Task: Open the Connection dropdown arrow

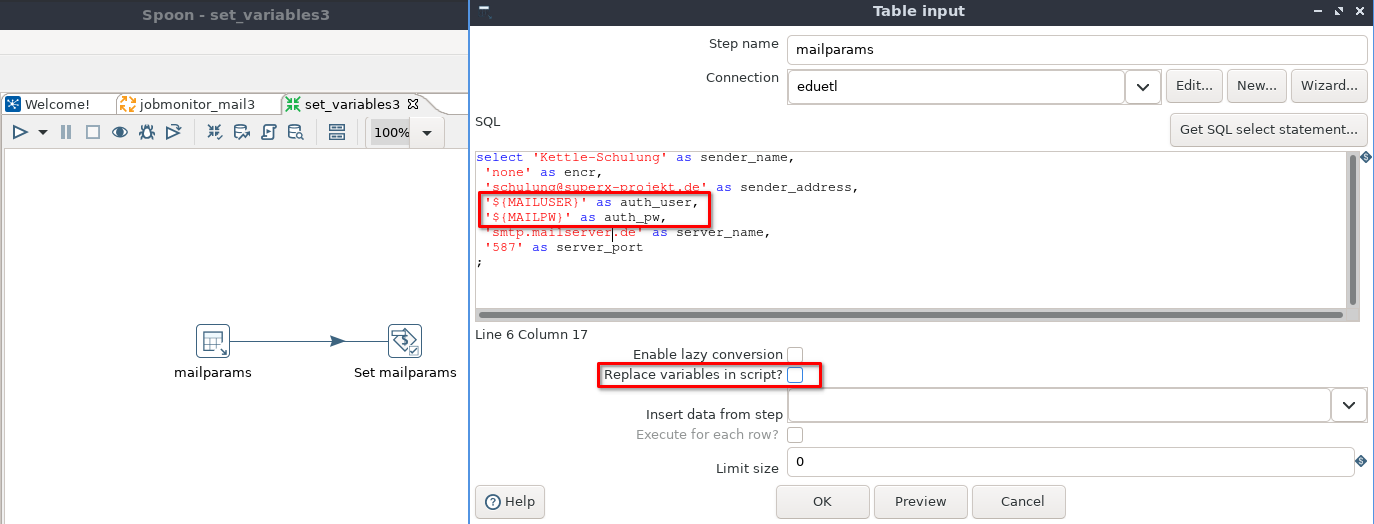Action: 1142,87
